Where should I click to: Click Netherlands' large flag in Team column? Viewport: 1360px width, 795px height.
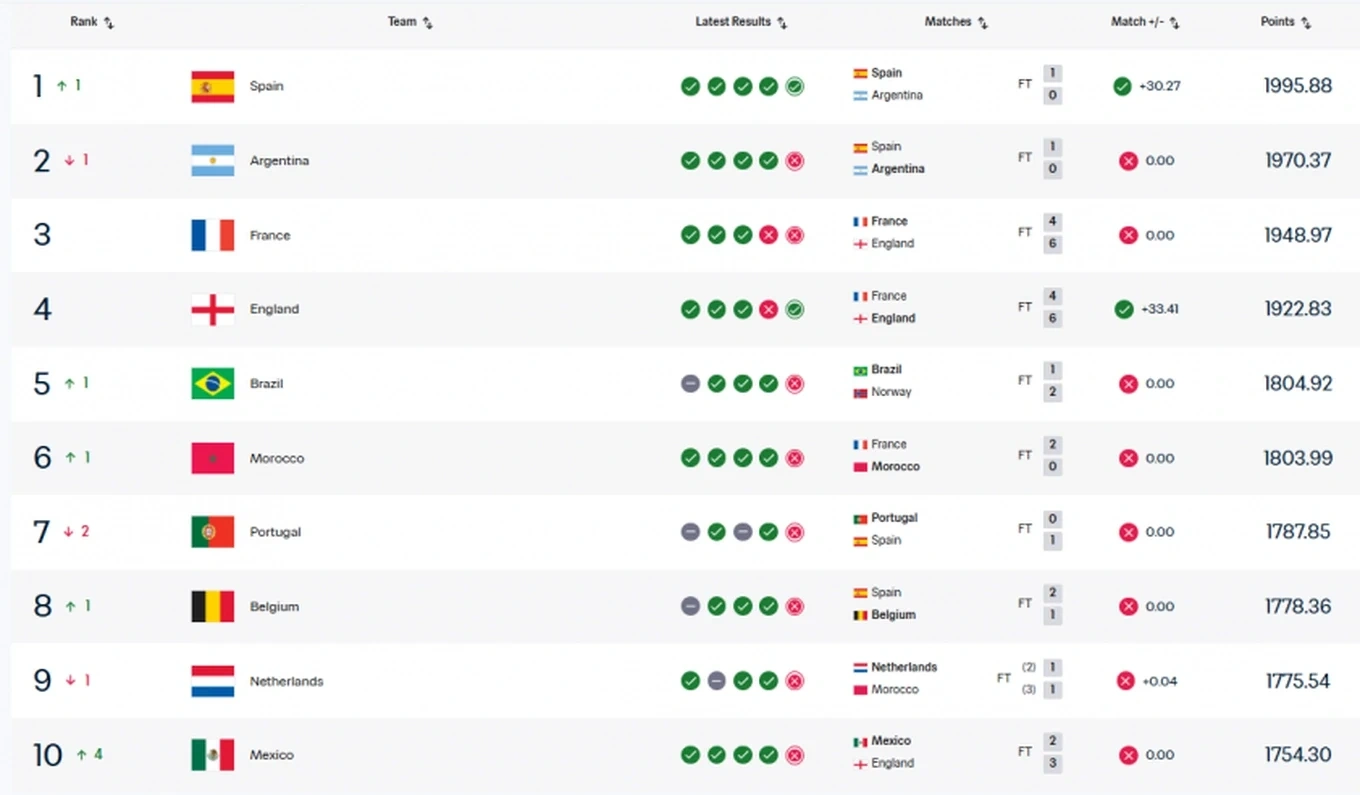coord(213,681)
